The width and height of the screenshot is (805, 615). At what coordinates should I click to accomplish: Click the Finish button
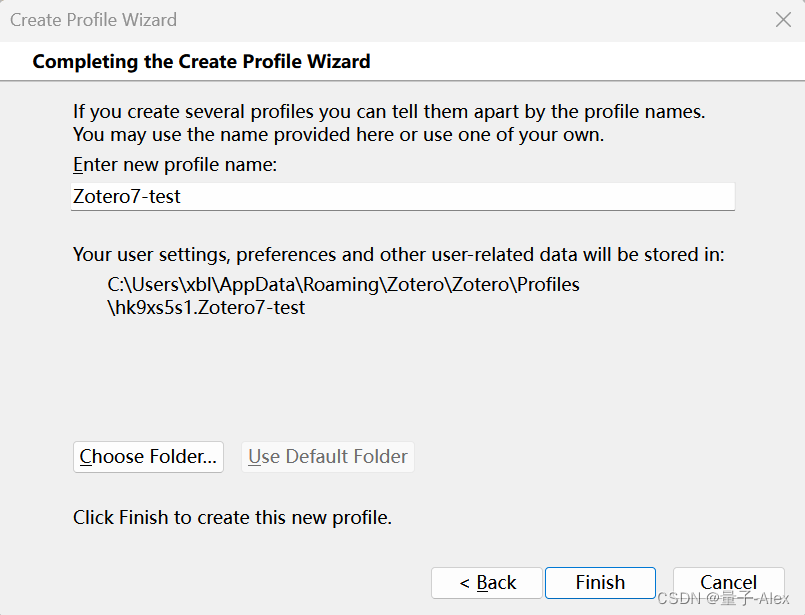tap(600, 583)
